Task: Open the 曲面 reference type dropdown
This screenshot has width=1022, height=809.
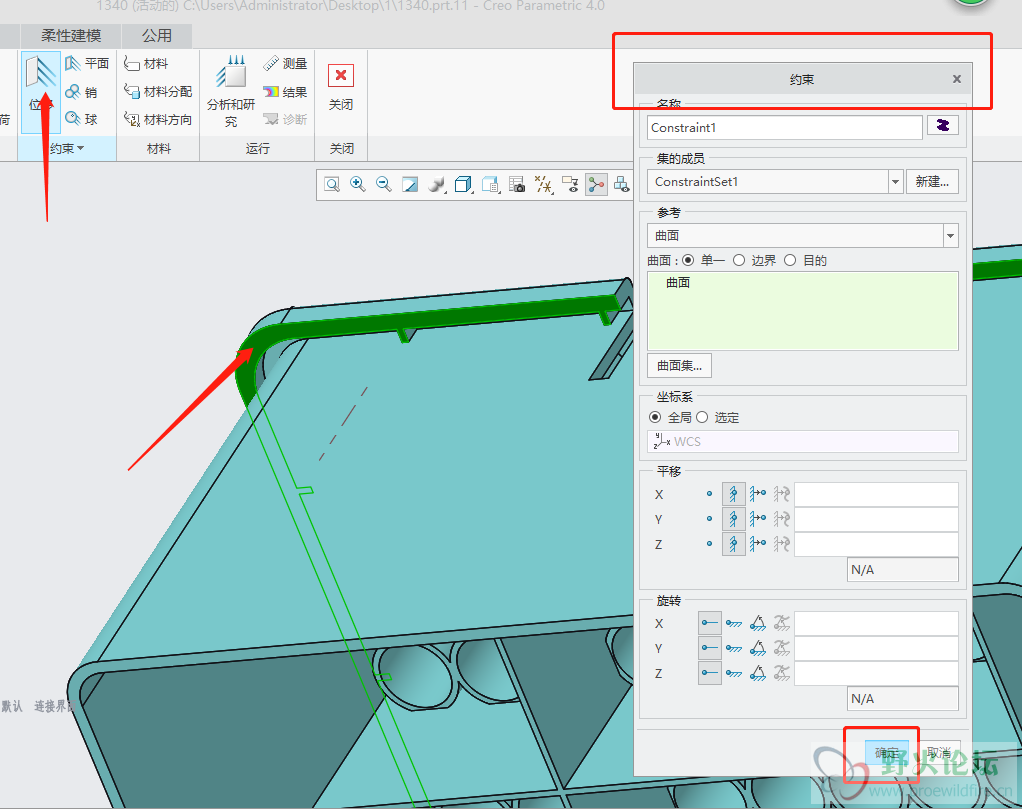Action: click(950, 235)
